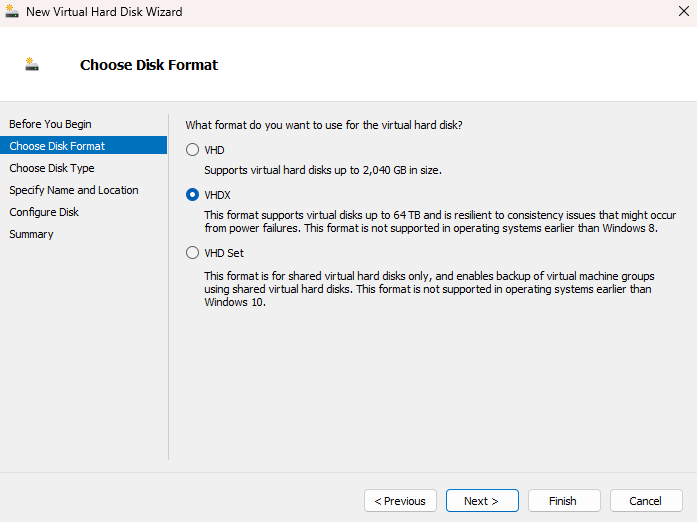Click the Finish button
Viewport: 697px width, 522px height.
point(564,501)
